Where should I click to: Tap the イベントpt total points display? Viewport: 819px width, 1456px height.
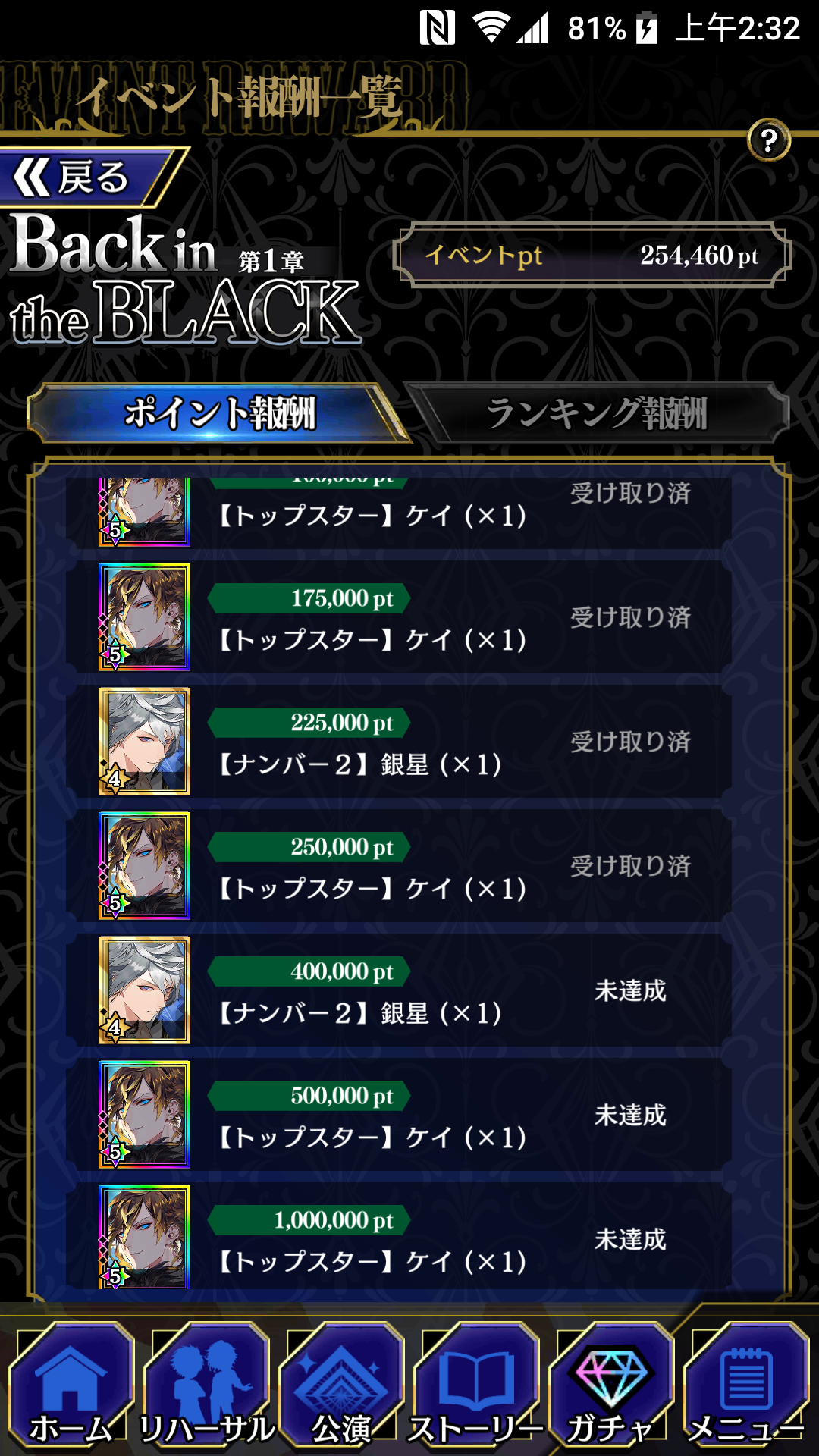coord(592,256)
